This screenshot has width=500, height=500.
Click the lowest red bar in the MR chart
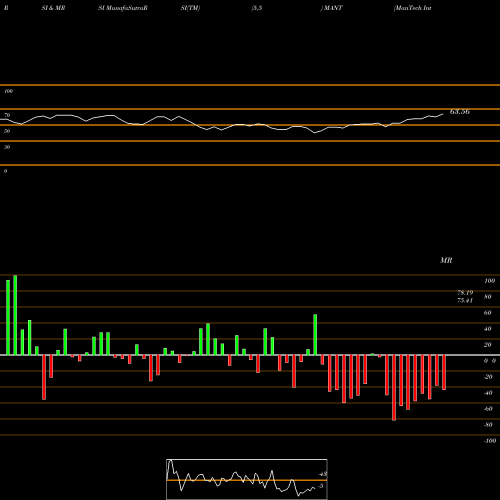394,388
